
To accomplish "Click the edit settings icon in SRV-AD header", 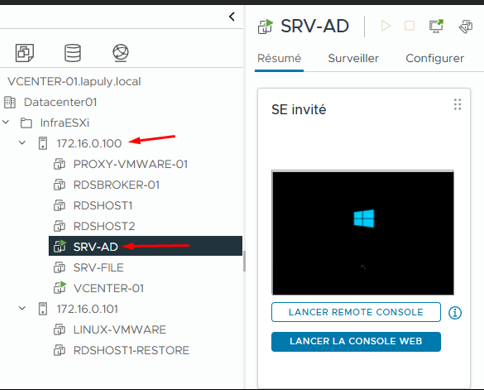I will tap(466, 26).
